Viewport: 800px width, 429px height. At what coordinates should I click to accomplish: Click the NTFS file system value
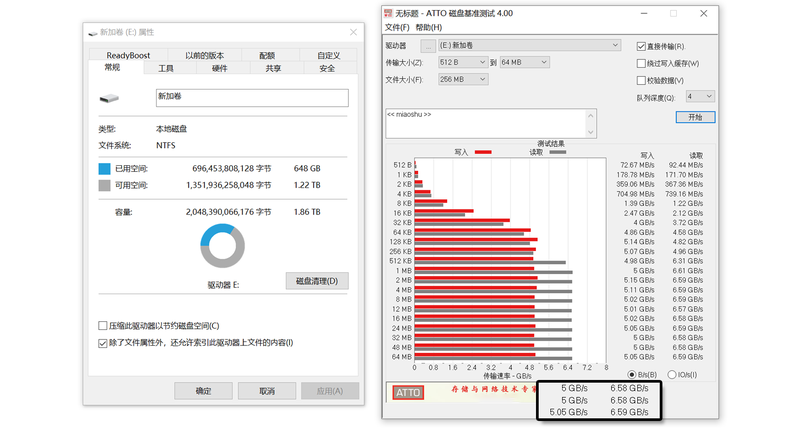click(x=166, y=145)
